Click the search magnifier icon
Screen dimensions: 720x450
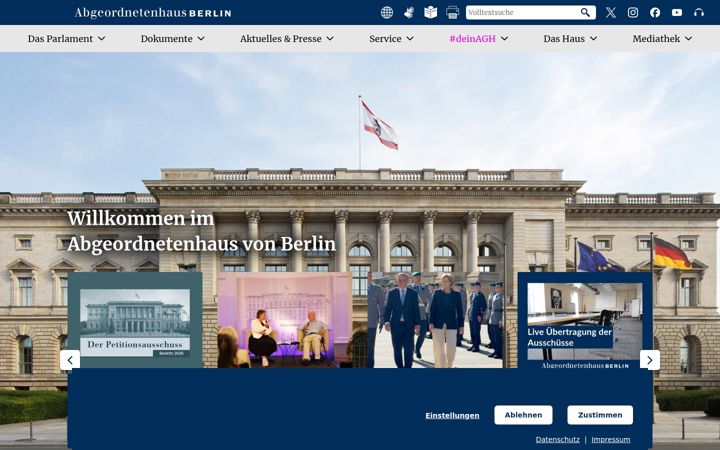[585, 12]
